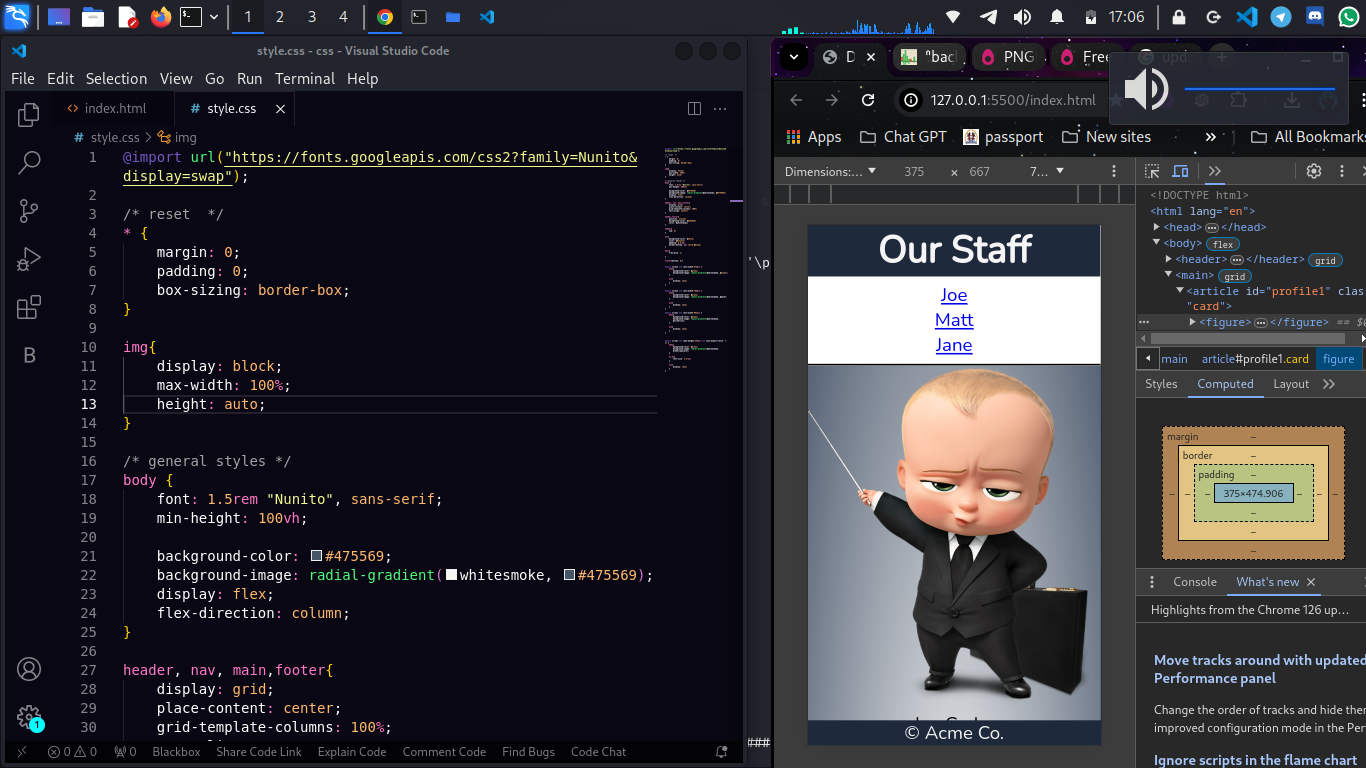The height and width of the screenshot is (768, 1366).
Task: Click the Matt link on the page
Action: pyautogui.click(x=954, y=320)
